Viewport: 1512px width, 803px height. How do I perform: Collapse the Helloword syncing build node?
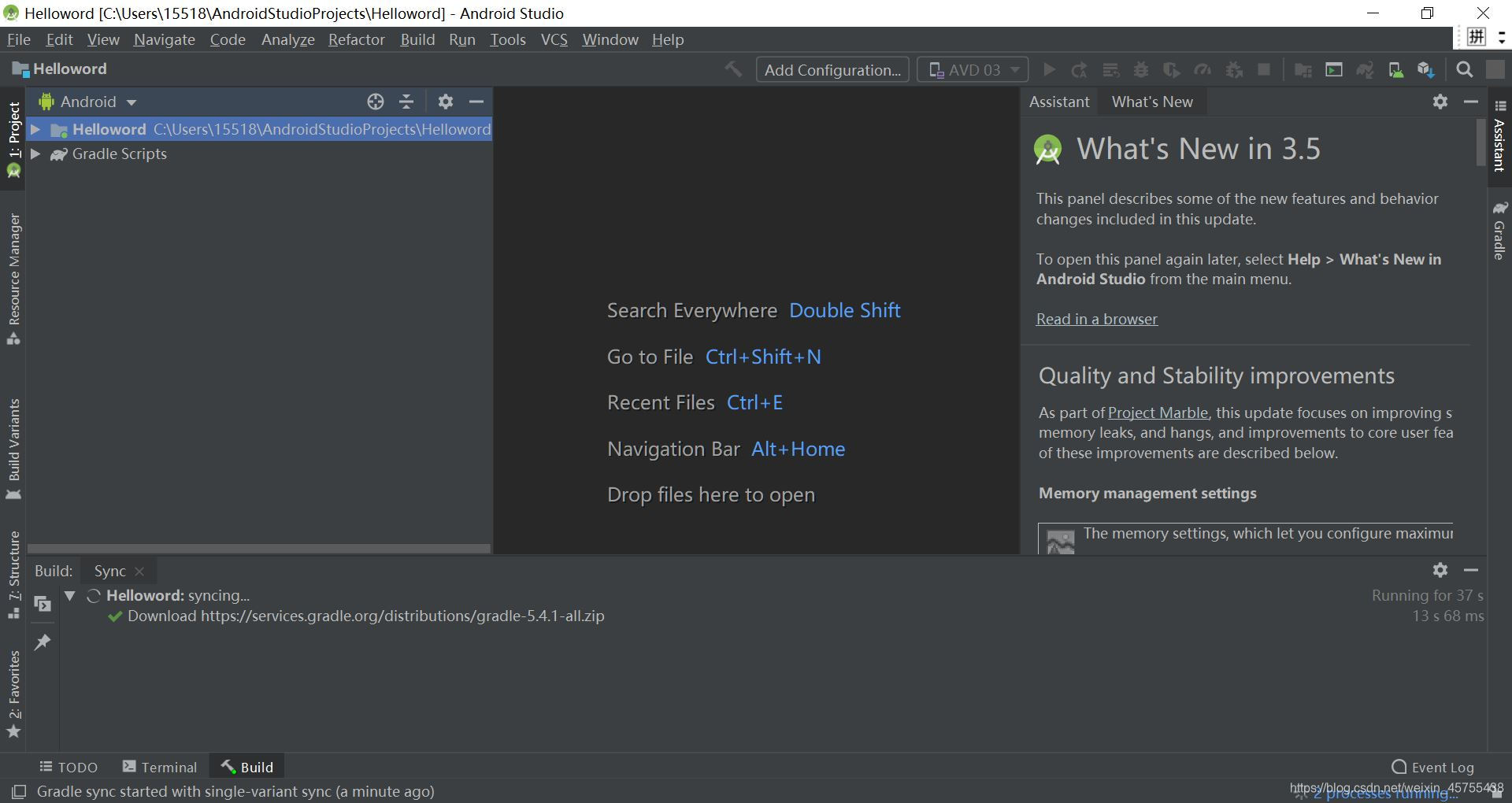pyautogui.click(x=70, y=595)
